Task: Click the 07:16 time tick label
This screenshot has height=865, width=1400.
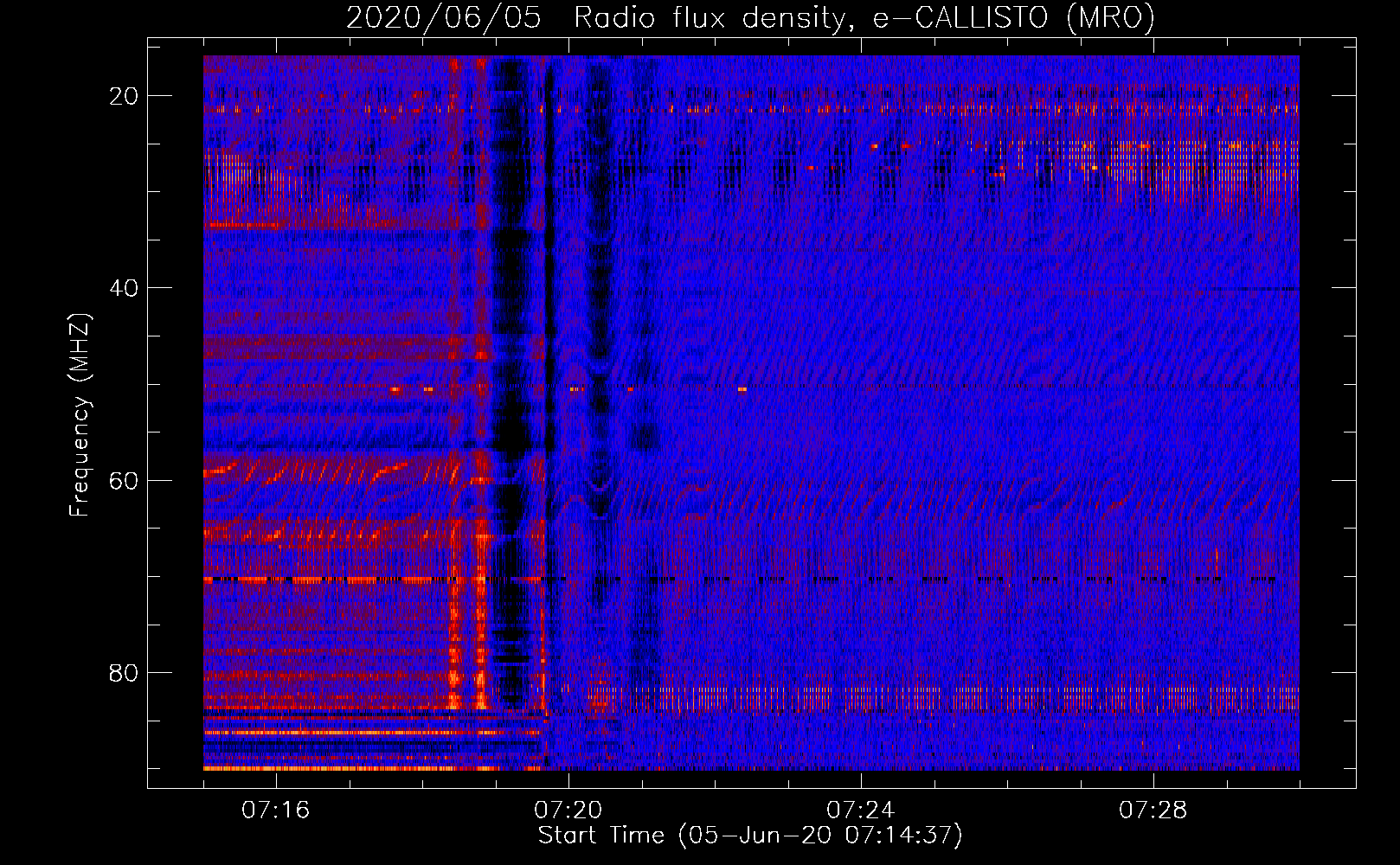Action: (275, 811)
